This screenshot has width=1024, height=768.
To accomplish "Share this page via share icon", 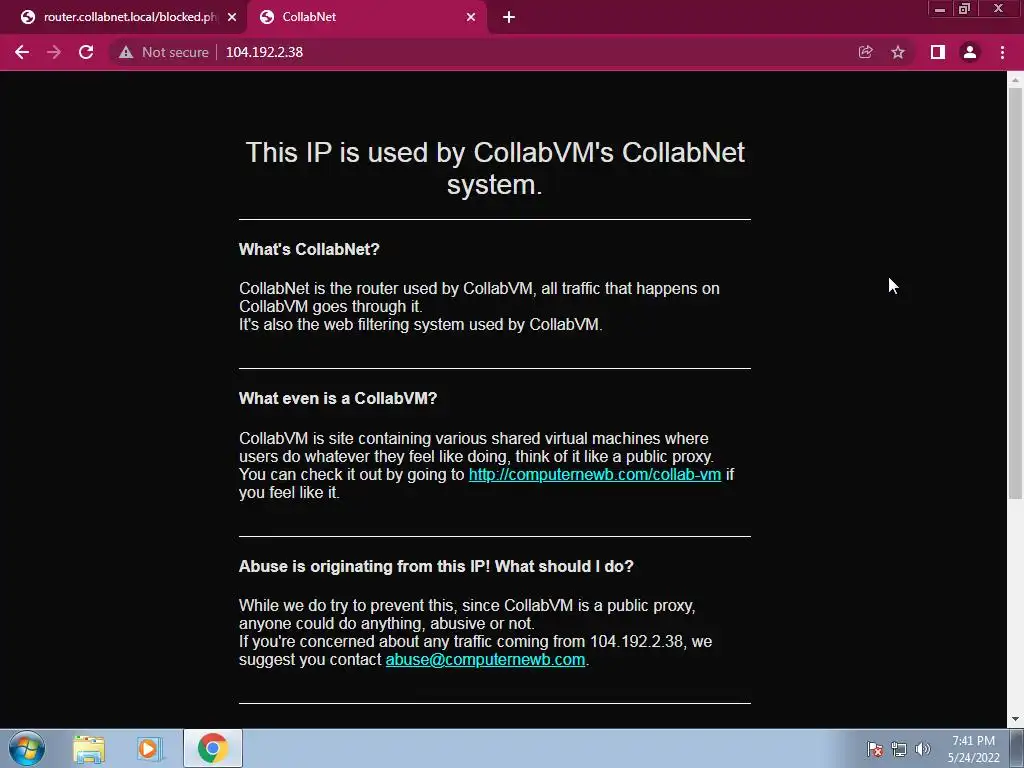I will (x=865, y=52).
